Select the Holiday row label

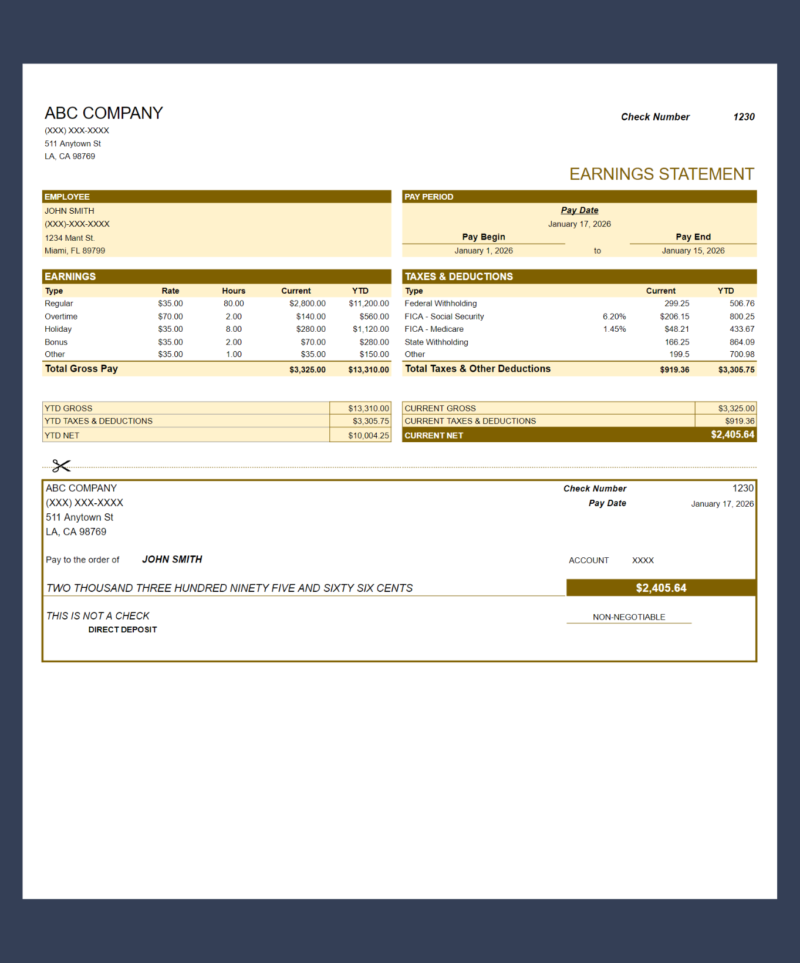pos(58,329)
